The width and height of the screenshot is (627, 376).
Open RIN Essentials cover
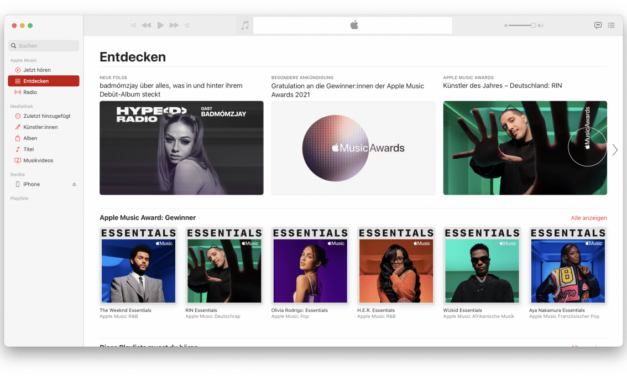click(x=224, y=266)
